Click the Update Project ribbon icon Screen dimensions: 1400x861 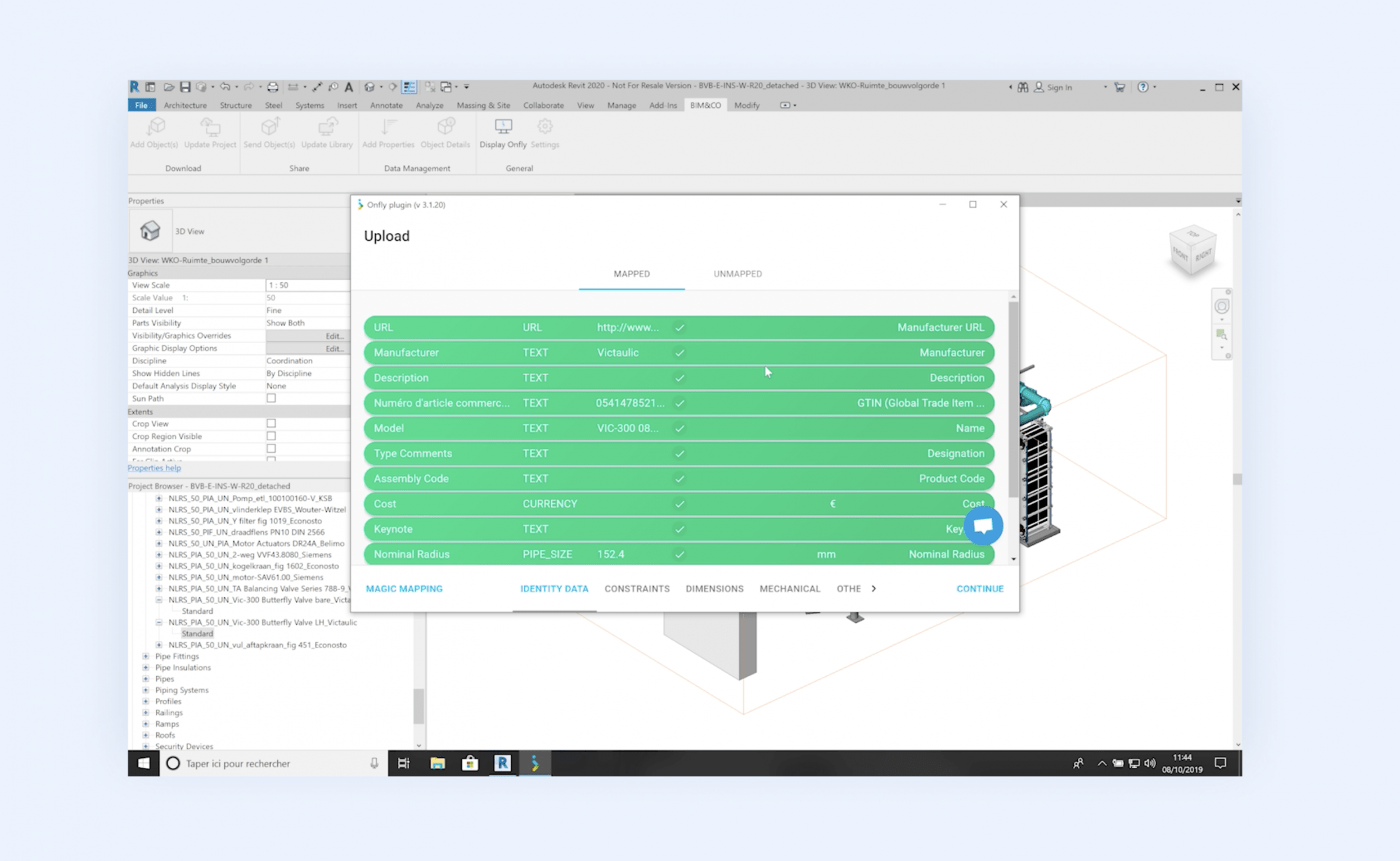(x=210, y=127)
